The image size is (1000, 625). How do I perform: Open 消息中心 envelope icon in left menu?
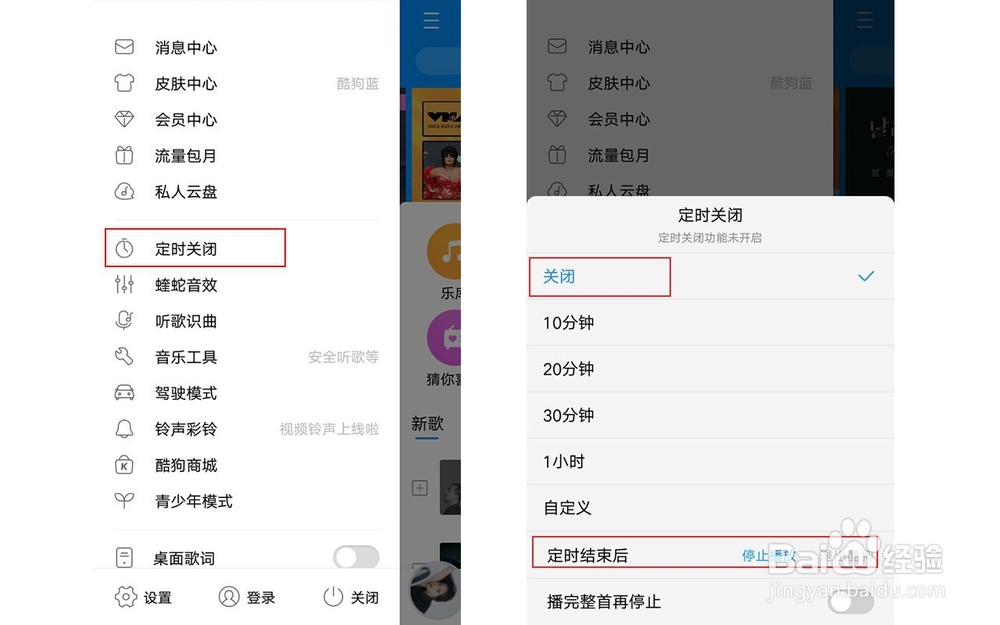(124, 47)
